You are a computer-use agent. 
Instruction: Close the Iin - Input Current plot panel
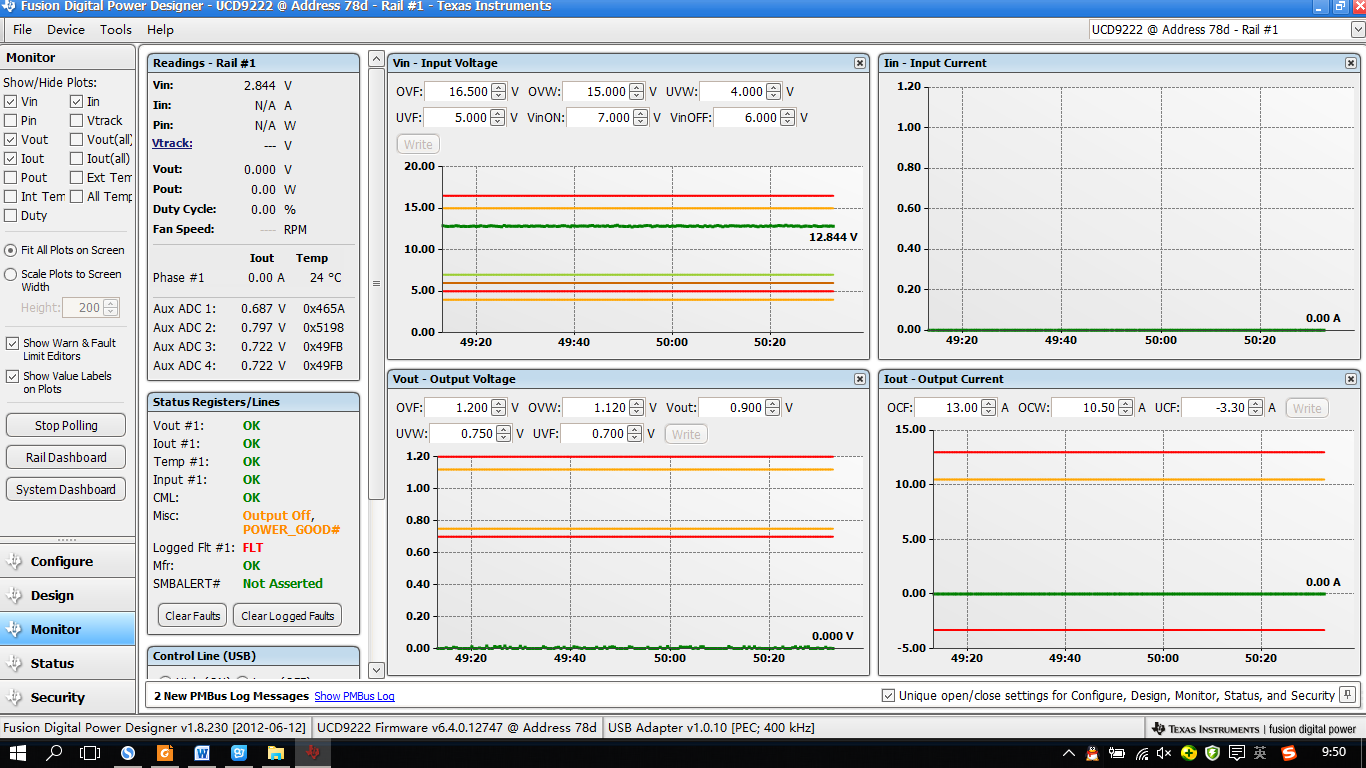(1351, 63)
